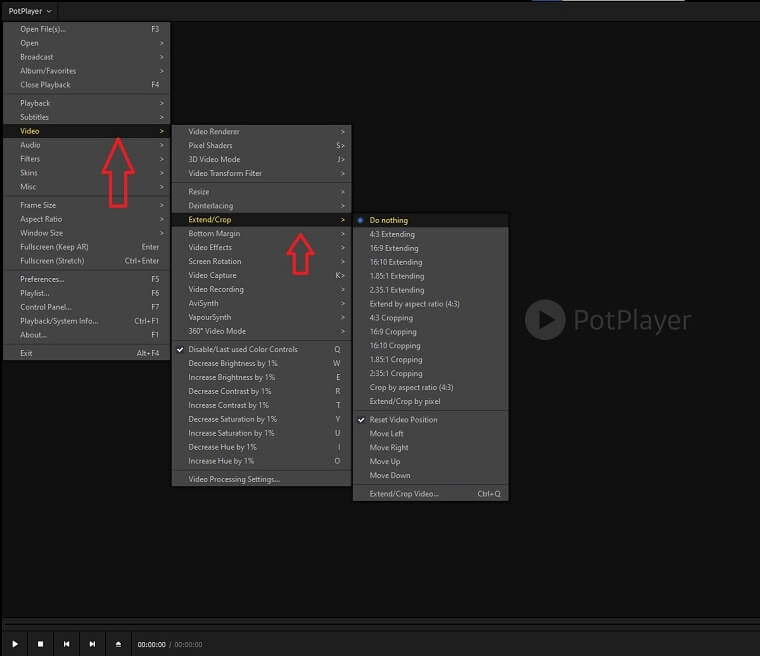Click Move Left menu entry

pyautogui.click(x=430, y=433)
